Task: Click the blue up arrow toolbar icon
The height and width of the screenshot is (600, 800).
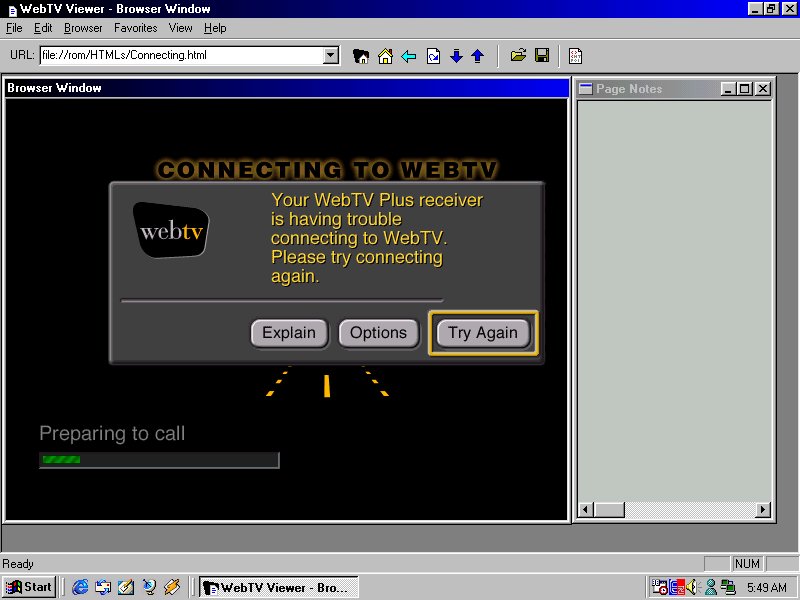Action: (477, 56)
